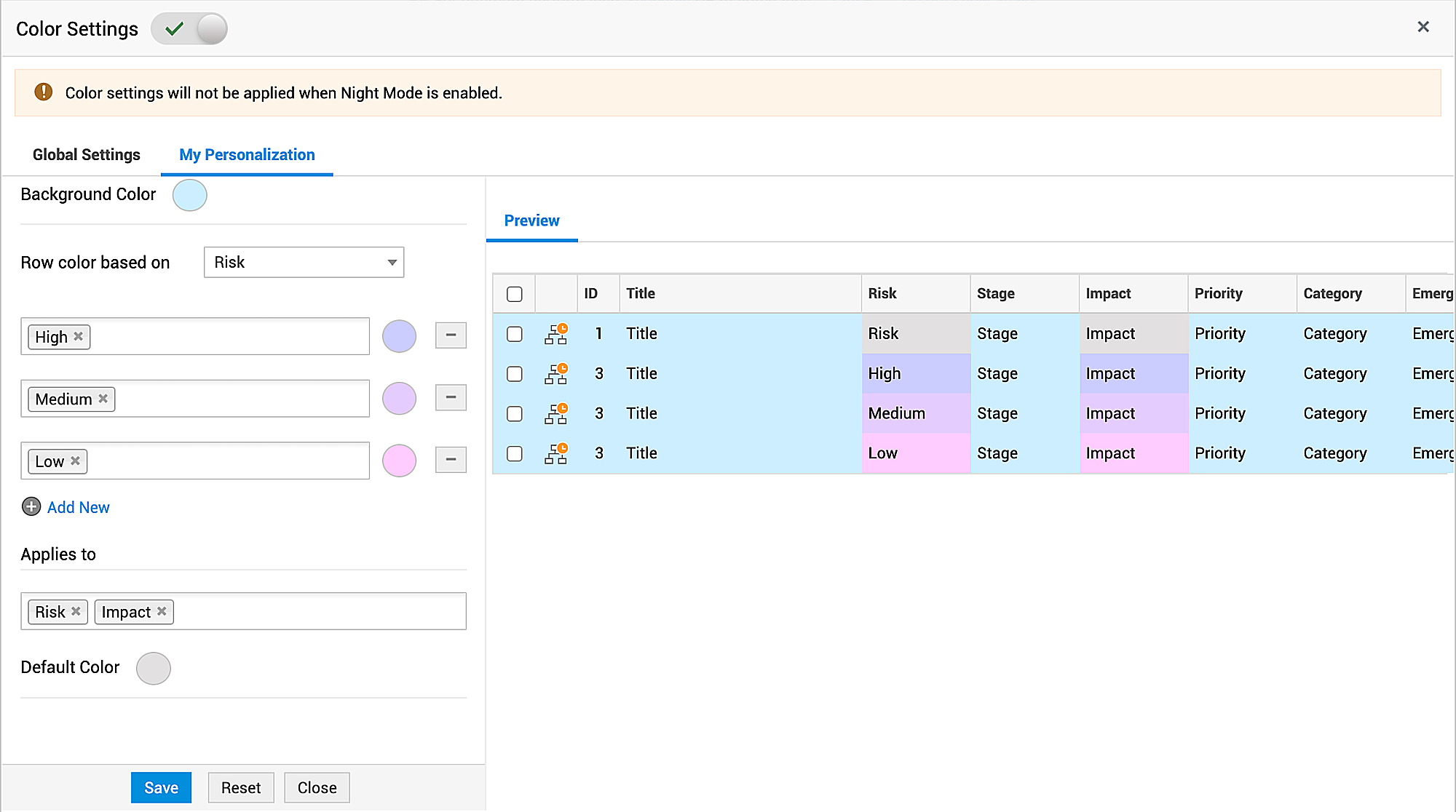
Task: Remove the Low tag with its x icon
Action: pos(75,461)
